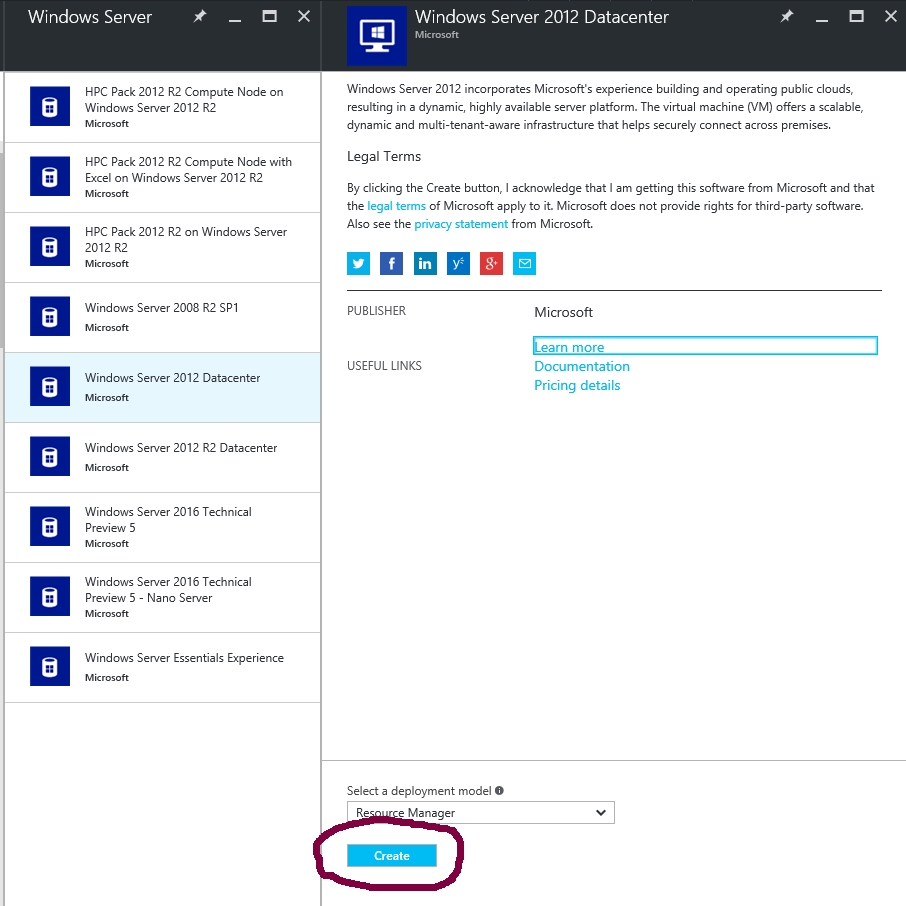Screen dimensions: 906x906
Task: Click the Windows Server blade title
Action: pyautogui.click(x=90, y=17)
